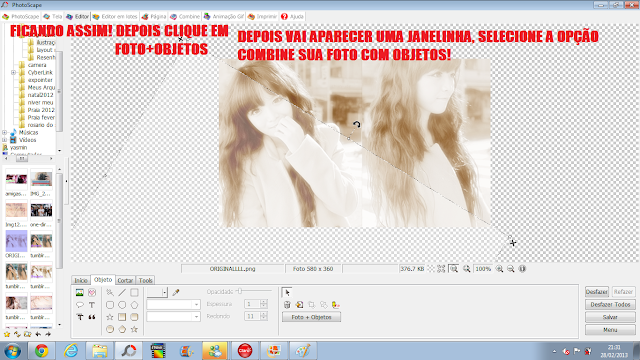
Task: Click the Desfazer Todos button
Action: [610, 304]
